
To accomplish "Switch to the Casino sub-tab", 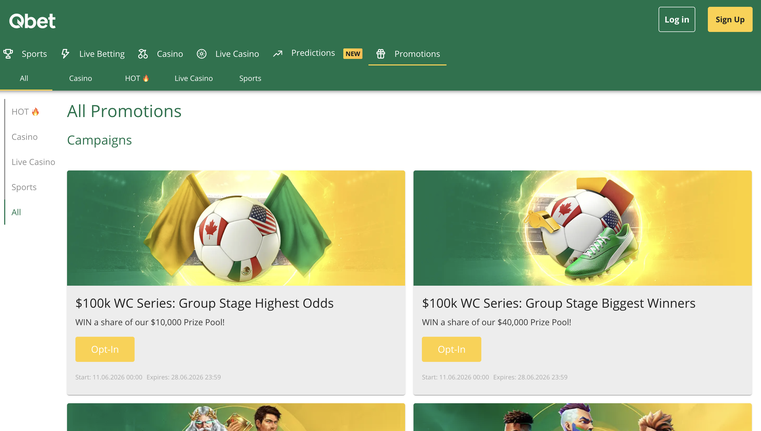I will pyautogui.click(x=81, y=78).
